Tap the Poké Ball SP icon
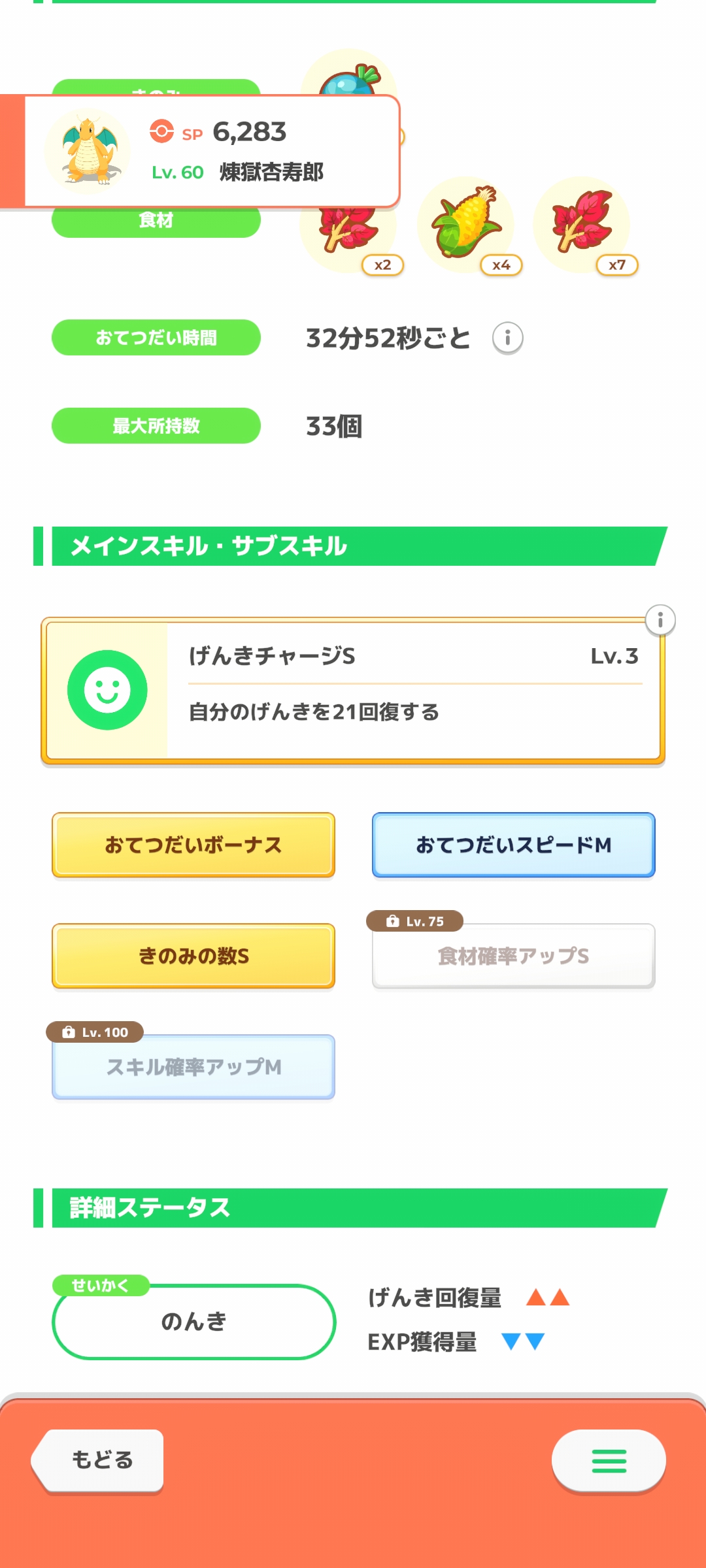 (x=161, y=131)
